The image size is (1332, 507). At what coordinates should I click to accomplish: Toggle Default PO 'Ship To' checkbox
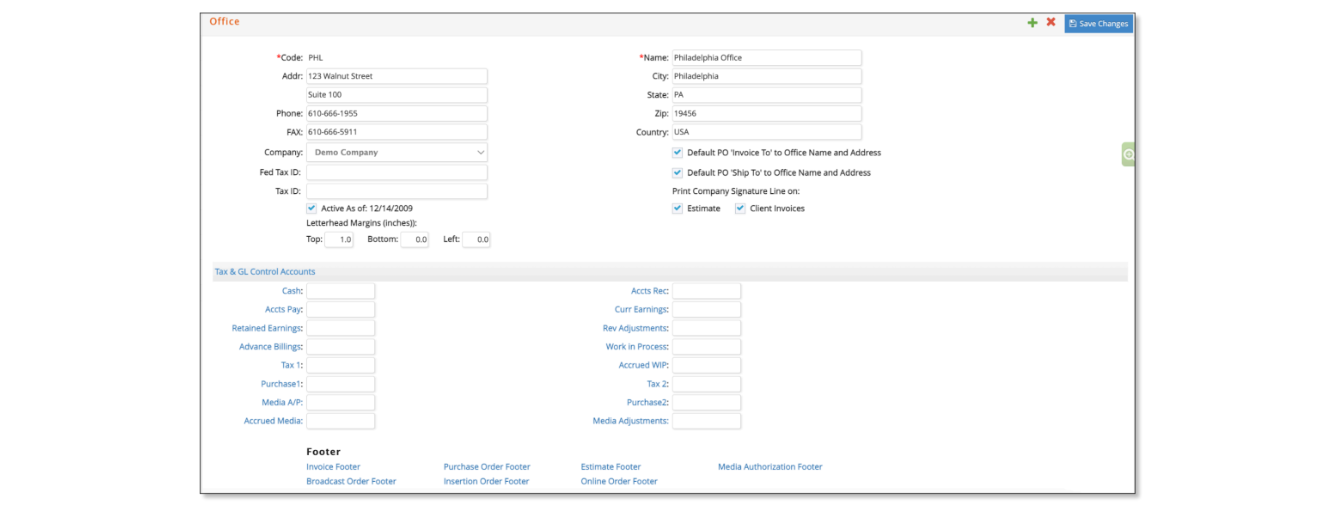pos(677,172)
